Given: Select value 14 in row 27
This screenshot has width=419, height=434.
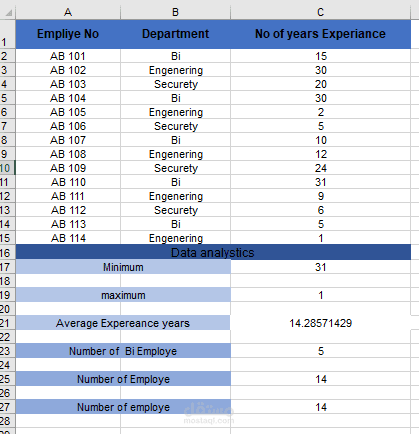Looking at the screenshot, I should pos(320,407).
